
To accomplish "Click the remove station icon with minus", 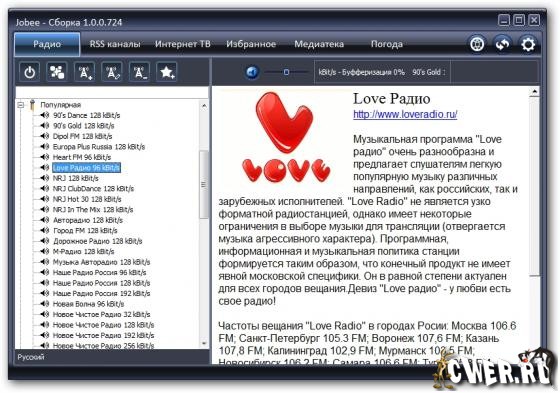I will click(x=140, y=72).
